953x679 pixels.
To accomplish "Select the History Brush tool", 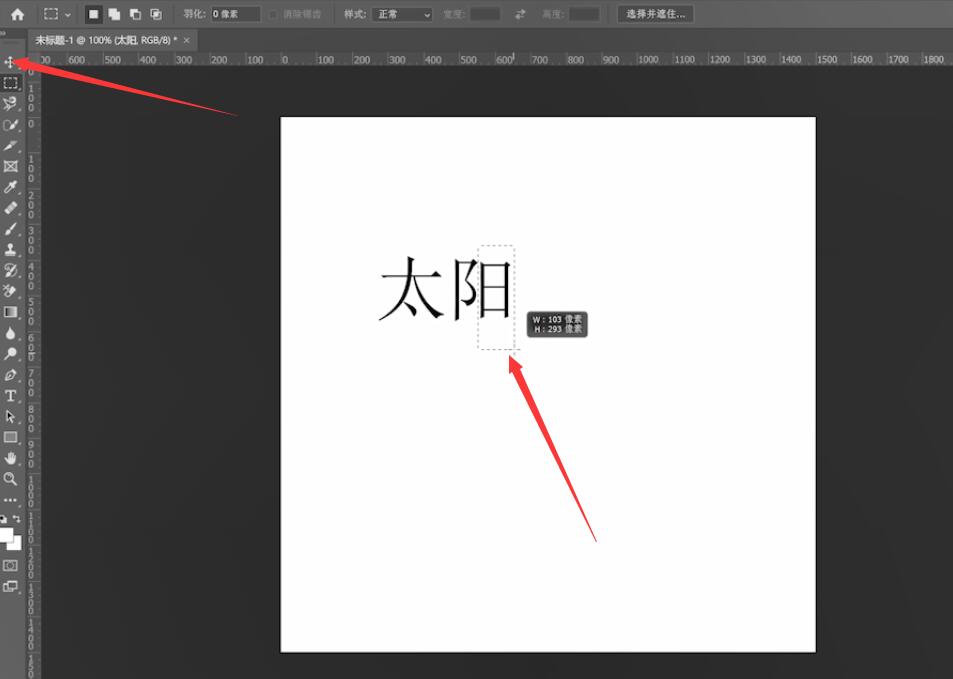I will click(10, 270).
